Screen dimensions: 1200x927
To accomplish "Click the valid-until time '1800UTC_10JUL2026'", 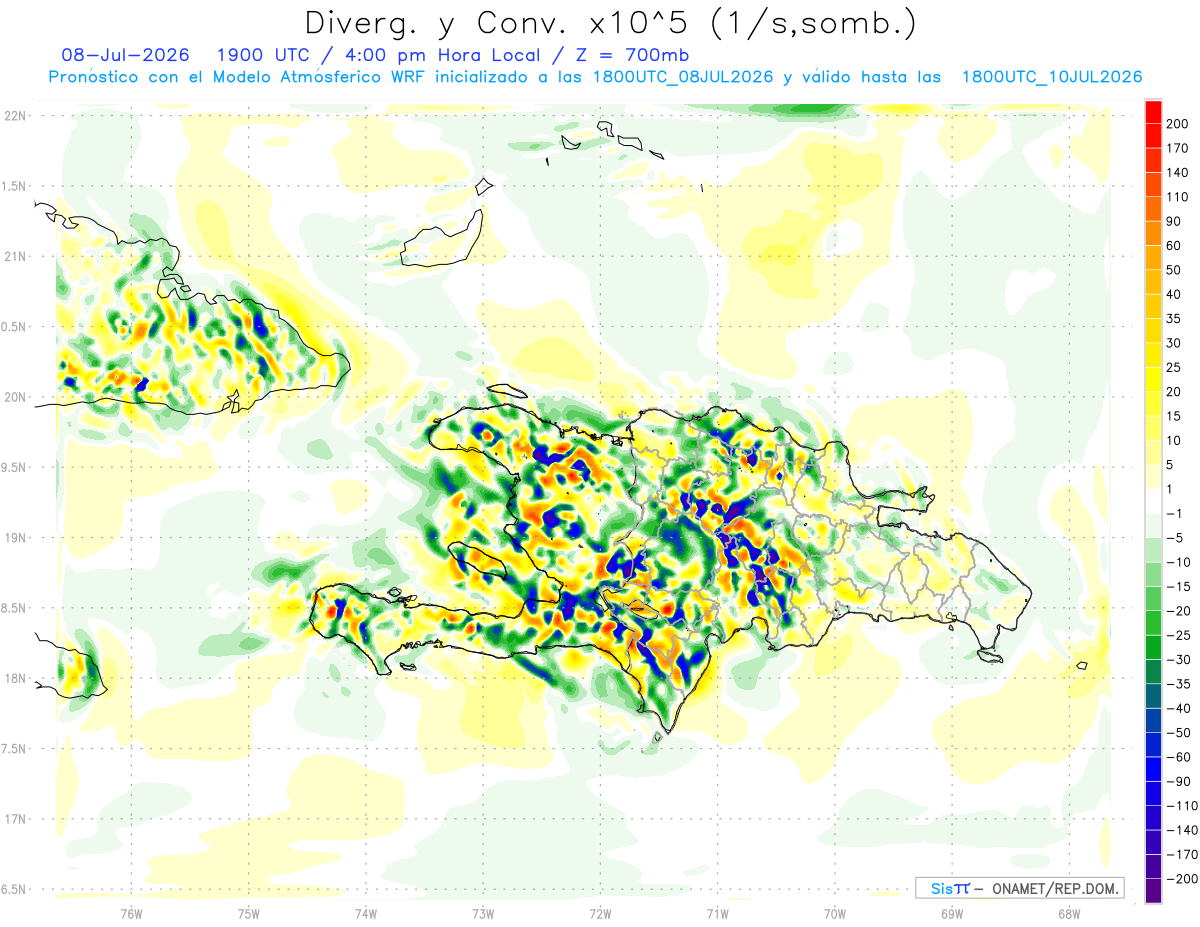I will (x=1051, y=77).
